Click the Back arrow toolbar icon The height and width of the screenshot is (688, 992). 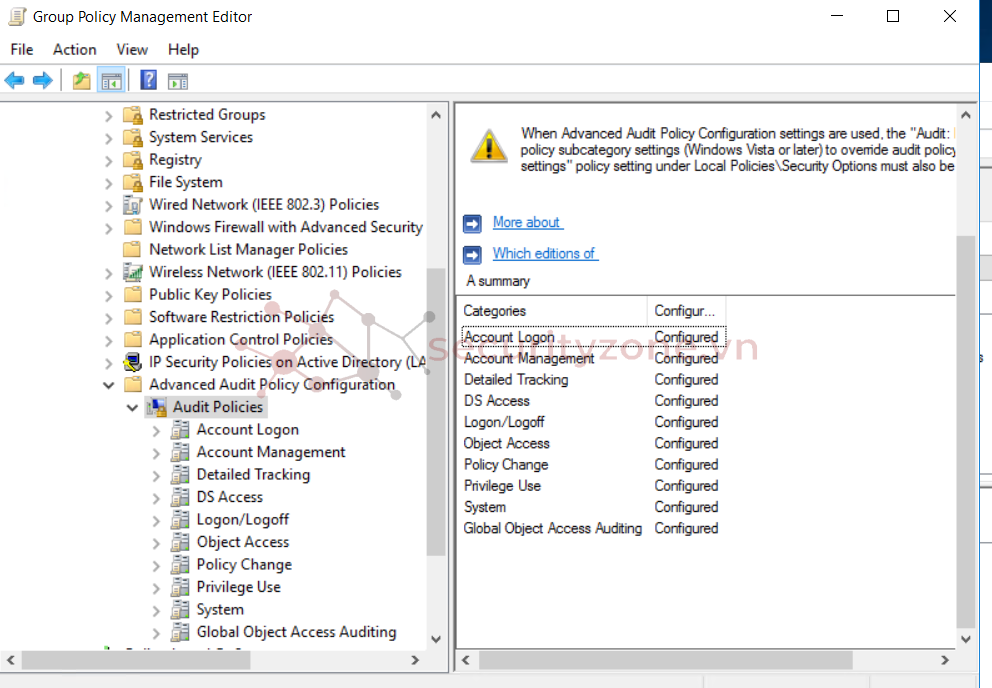click(x=14, y=81)
